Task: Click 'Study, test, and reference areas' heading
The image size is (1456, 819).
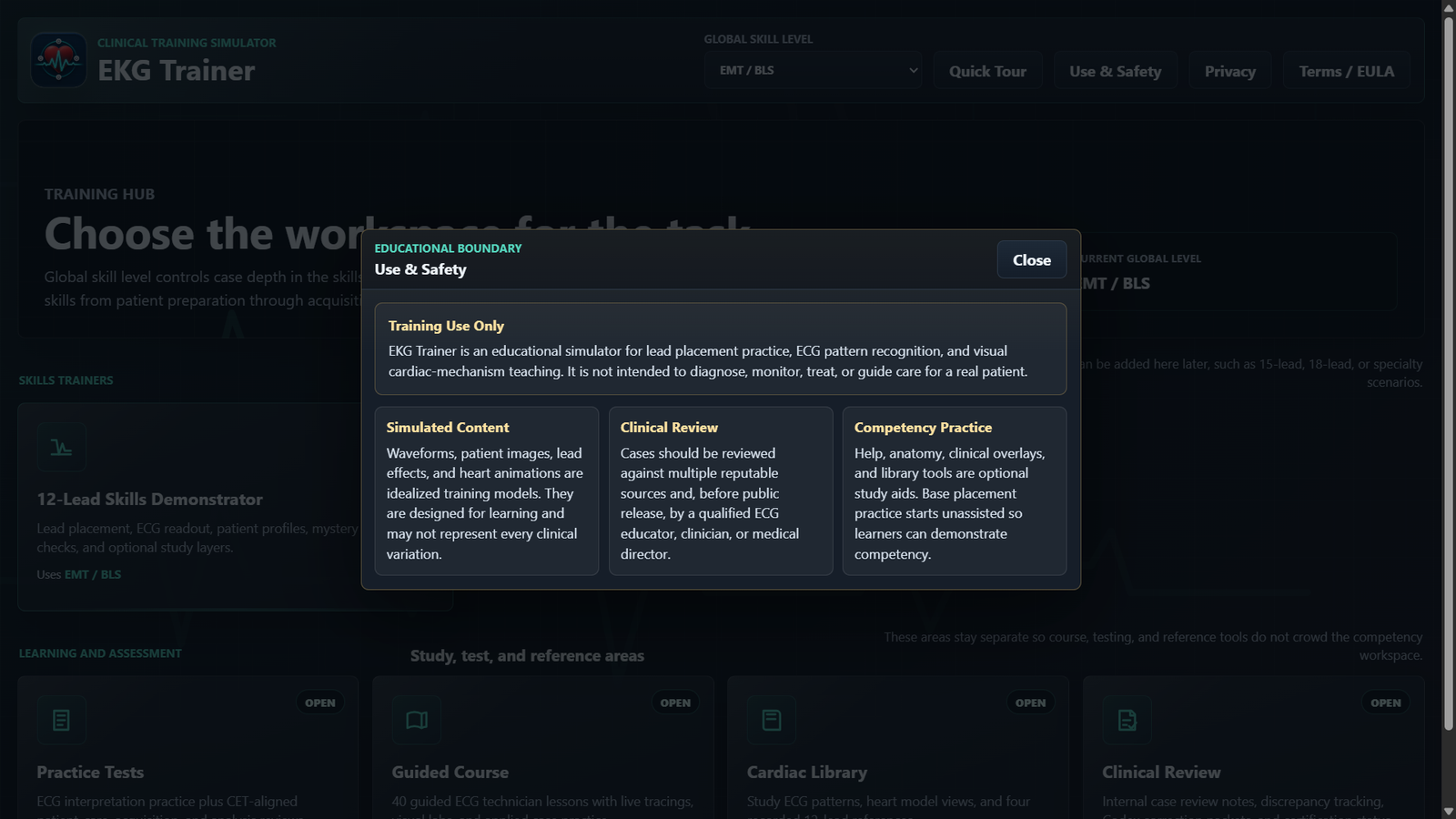Action: (527, 656)
